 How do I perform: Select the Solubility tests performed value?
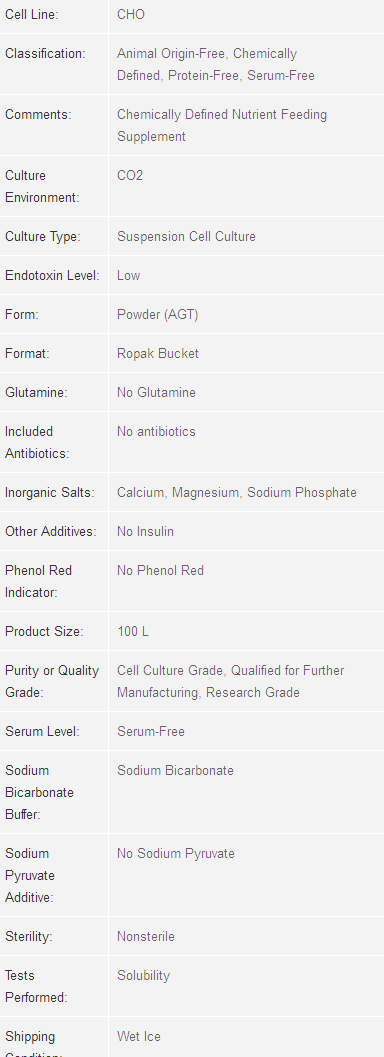pyautogui.click(x=143, y=975)
